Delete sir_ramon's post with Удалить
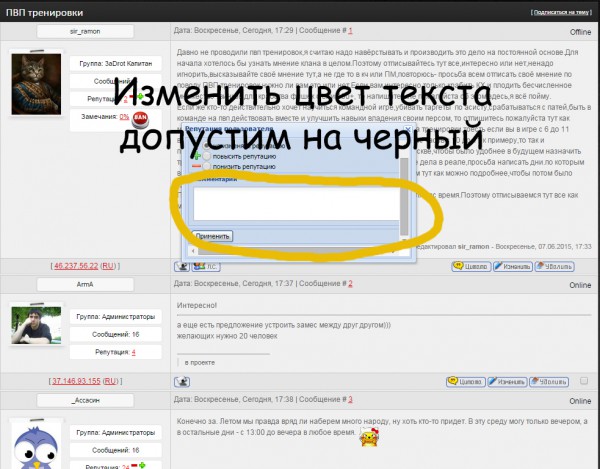This screenshot has height=469, width=600. pyautogui.click(x=554, y=266)
